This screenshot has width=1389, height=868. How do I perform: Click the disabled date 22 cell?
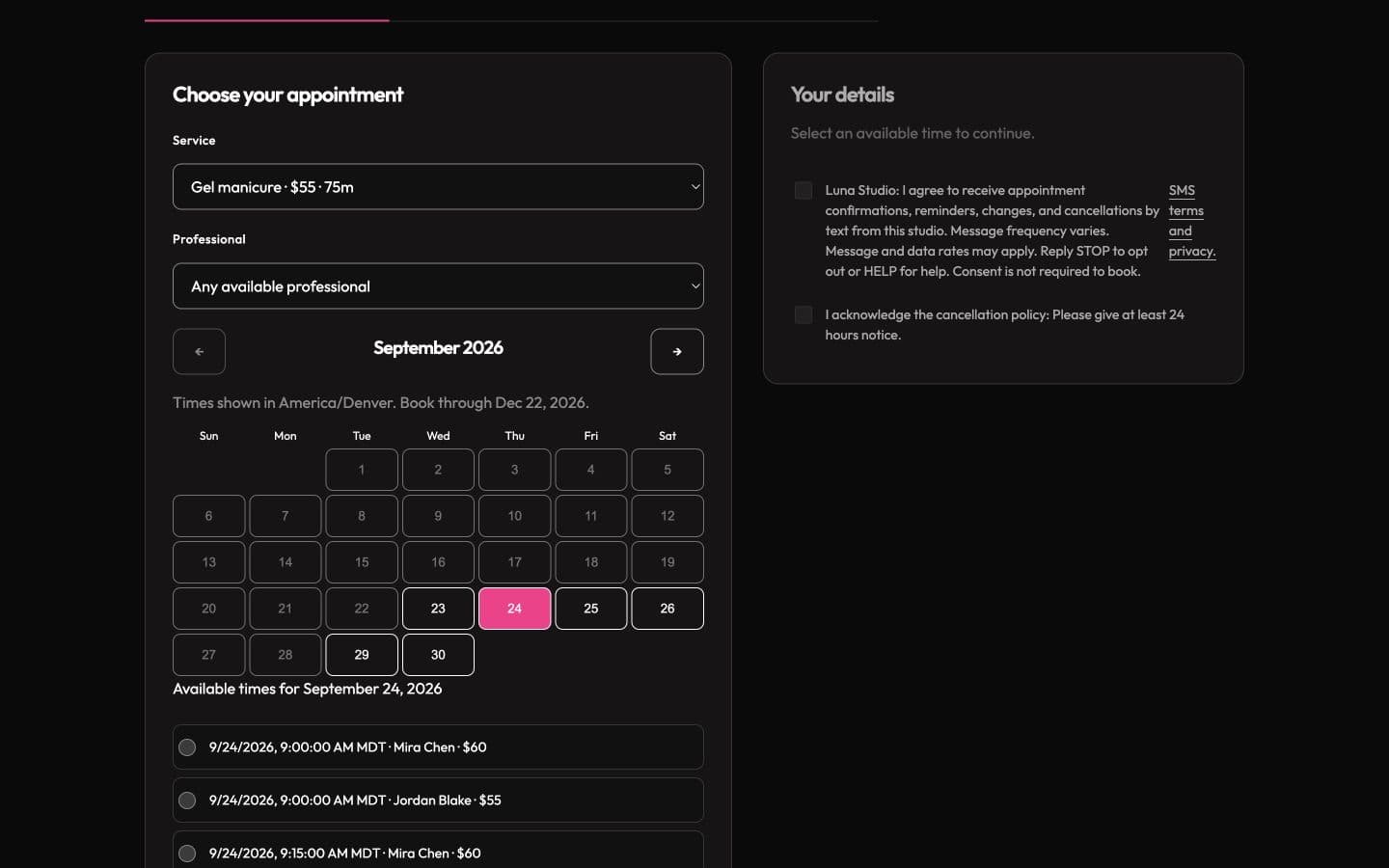[x=362, y=609]
